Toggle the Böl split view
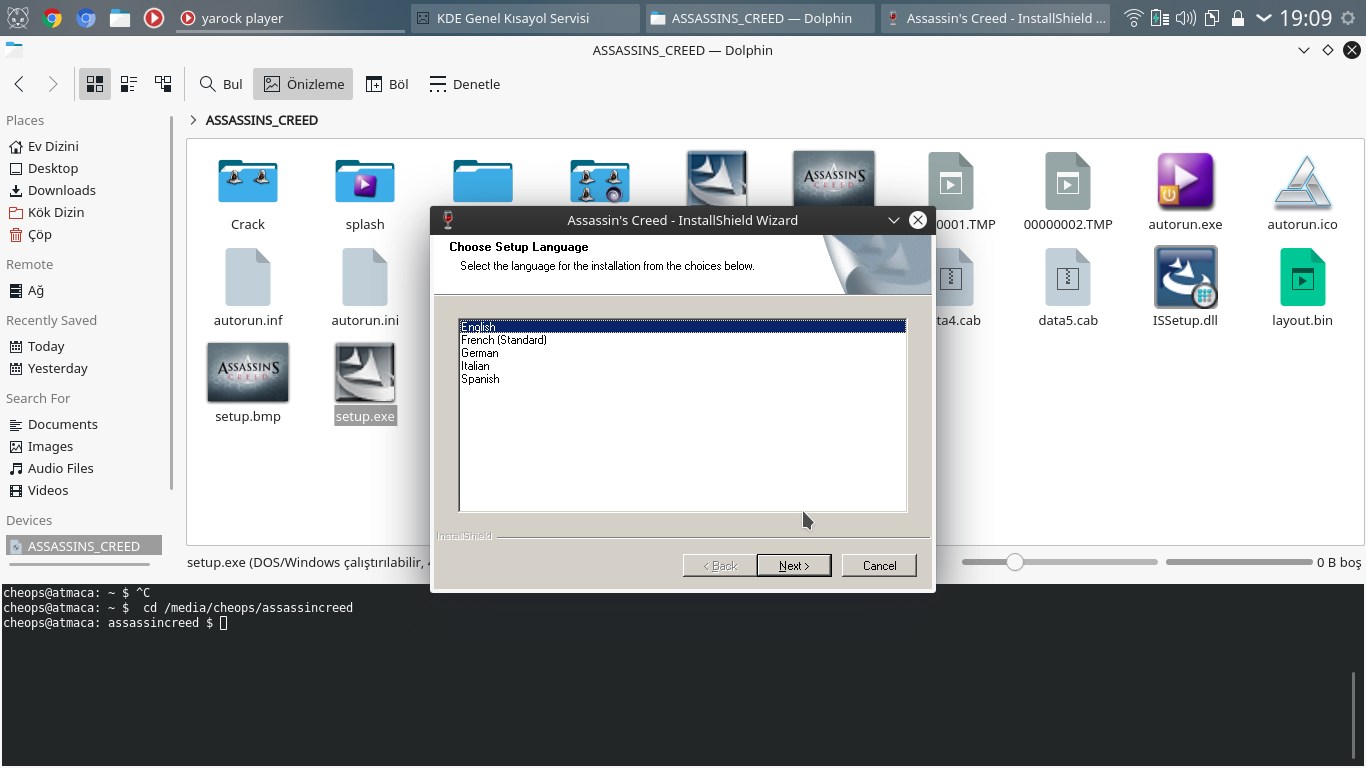Screen dimensions: 1366x768 tap(387, 84)
